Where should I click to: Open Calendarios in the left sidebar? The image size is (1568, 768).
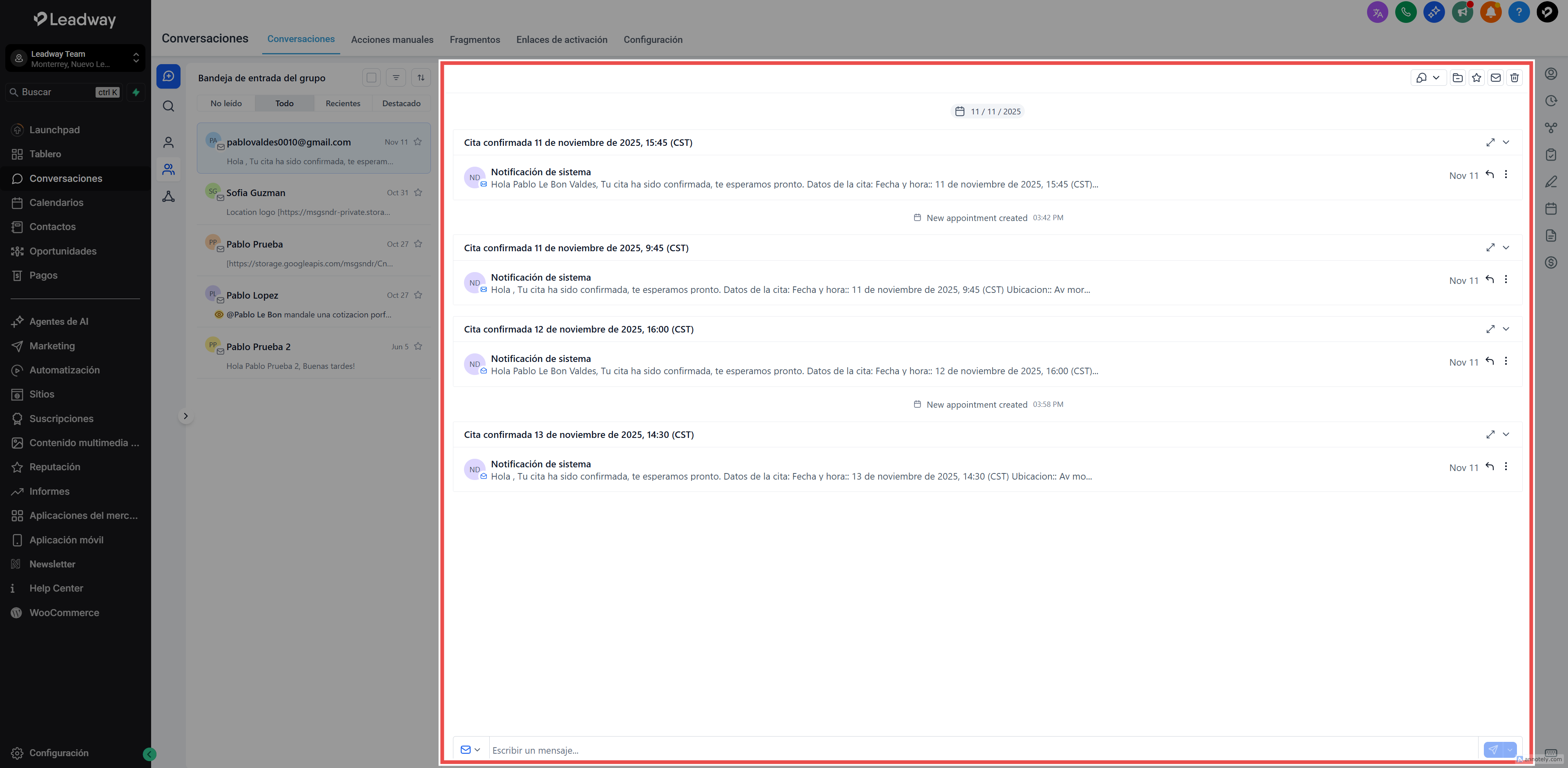point(56,202)
